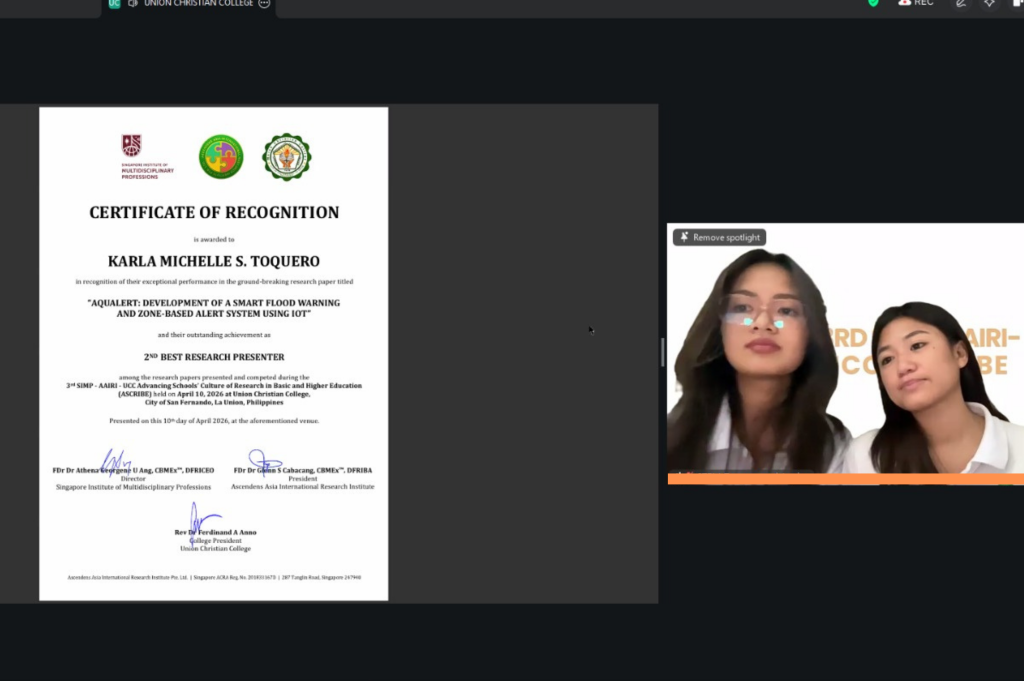Image resolution: width=1024 pixels, height=681 pixels.
Task: Click the Certificate of Recognition heading
Action: coord(214,212)
